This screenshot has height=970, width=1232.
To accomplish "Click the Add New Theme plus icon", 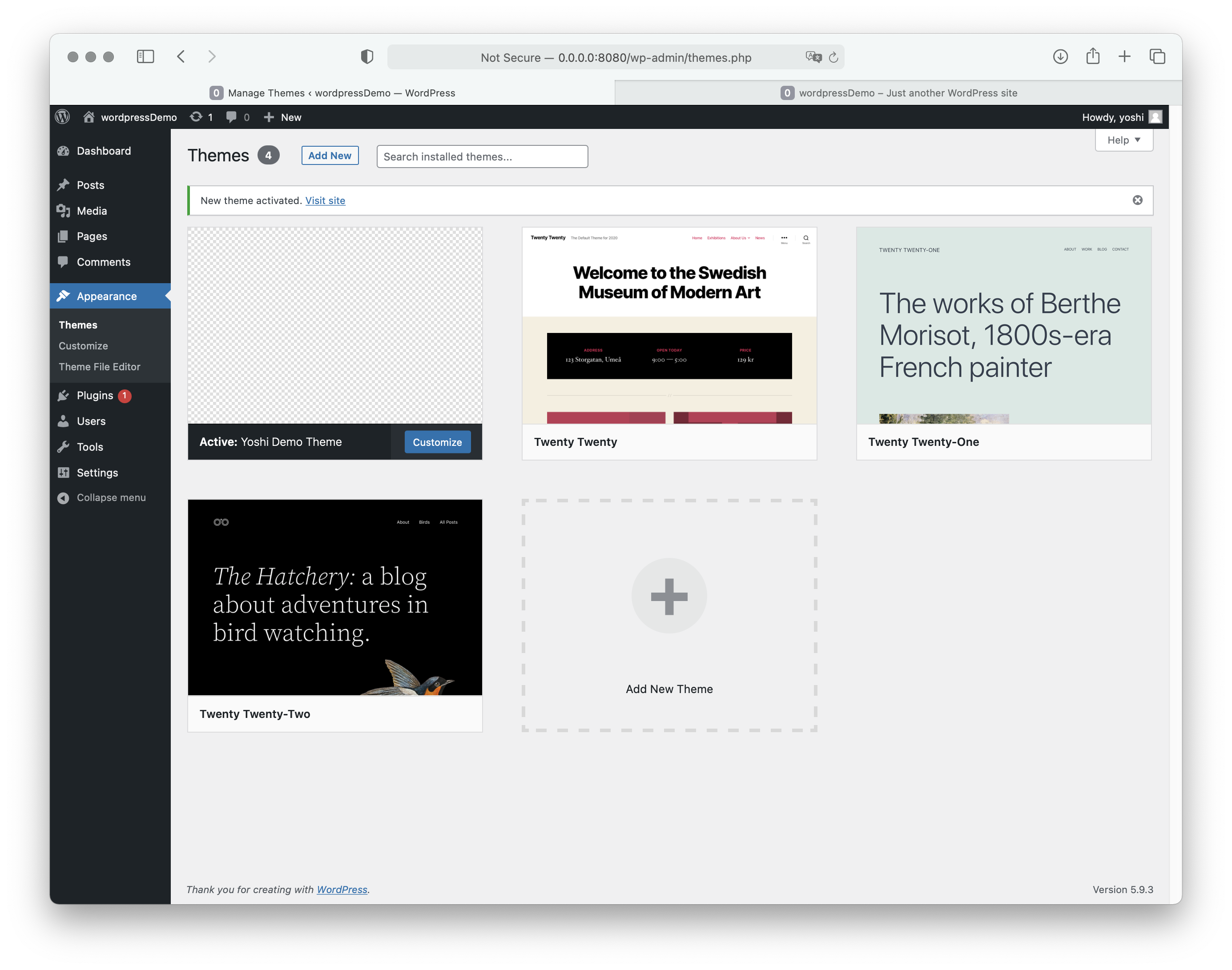I will tap(669, 596).
